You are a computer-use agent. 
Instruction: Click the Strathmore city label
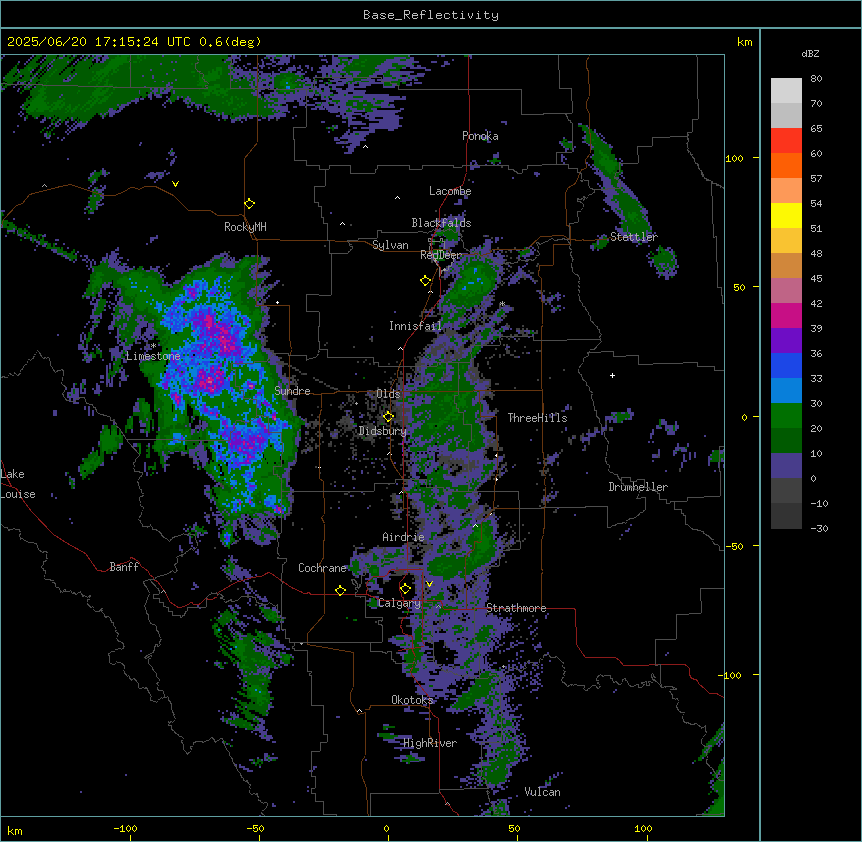(516, 608)
